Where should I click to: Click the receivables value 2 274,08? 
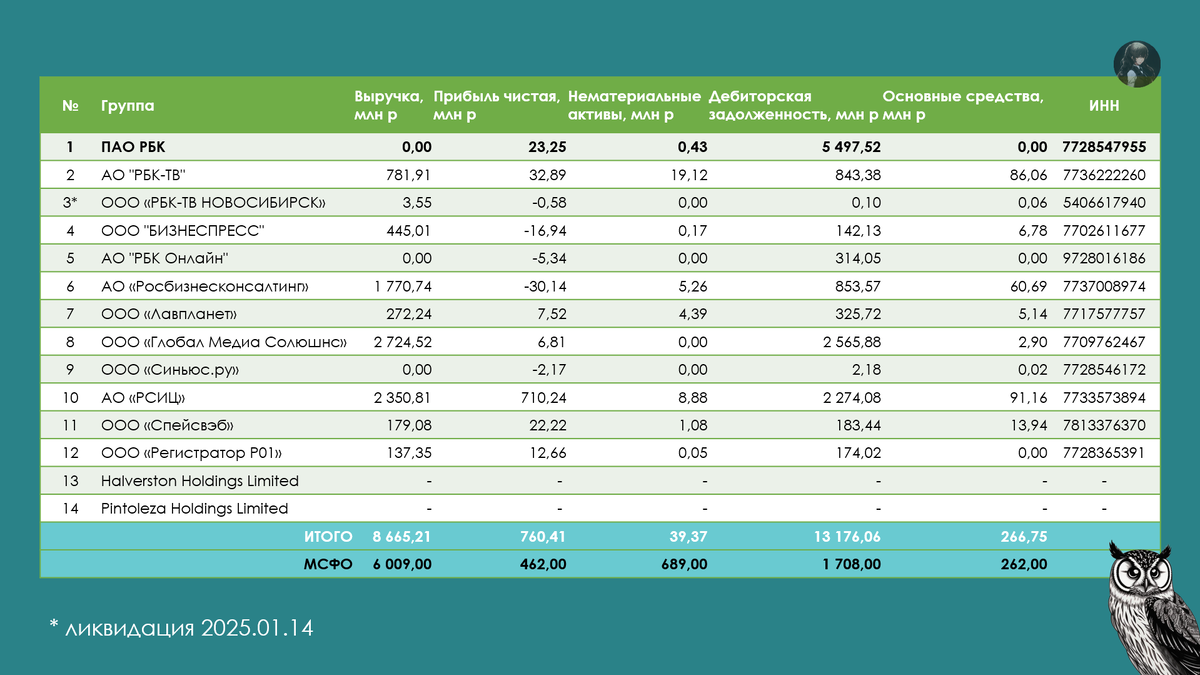851,398
